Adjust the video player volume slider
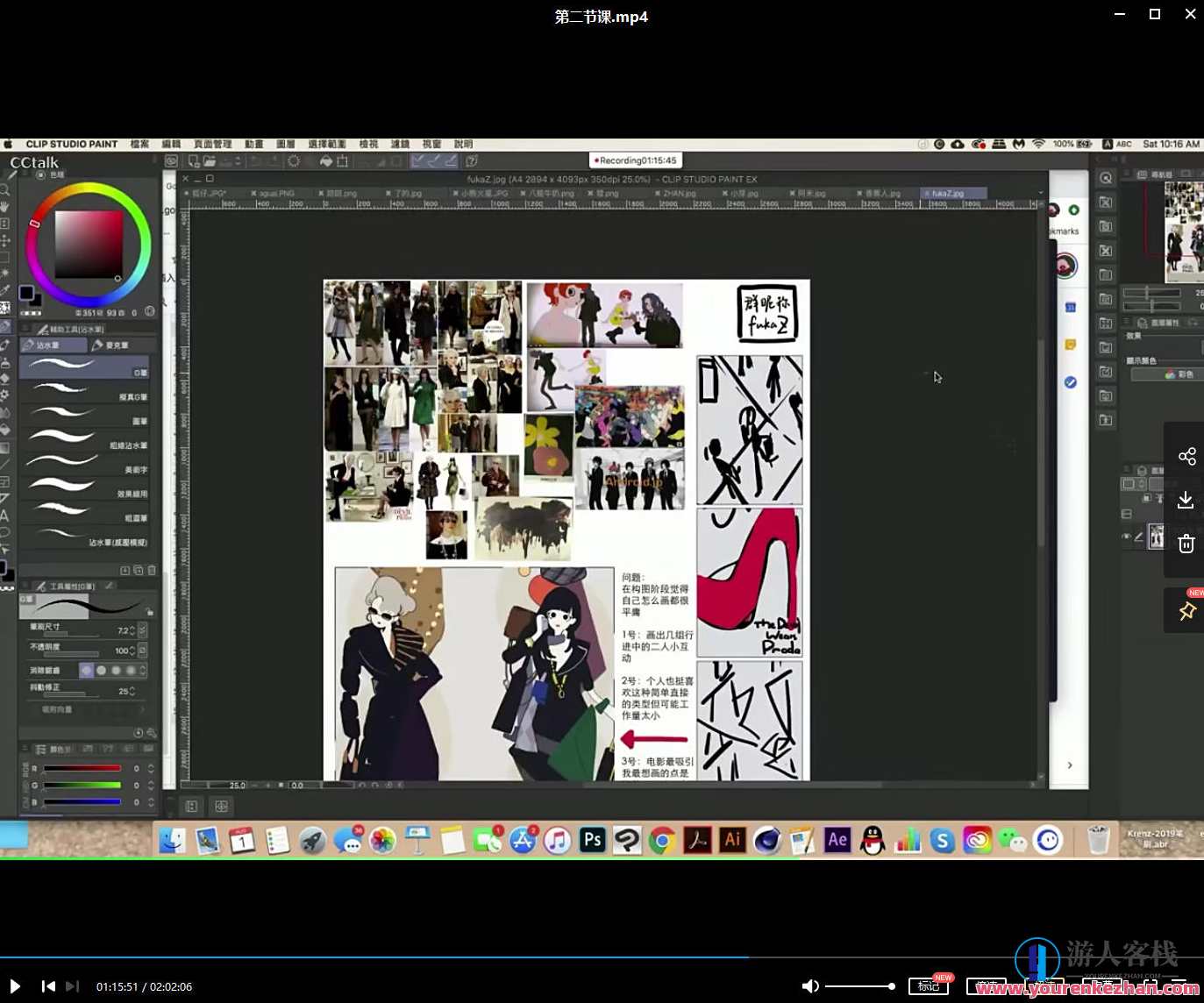Viewport: 1204px width, 1003px height. 859,986
